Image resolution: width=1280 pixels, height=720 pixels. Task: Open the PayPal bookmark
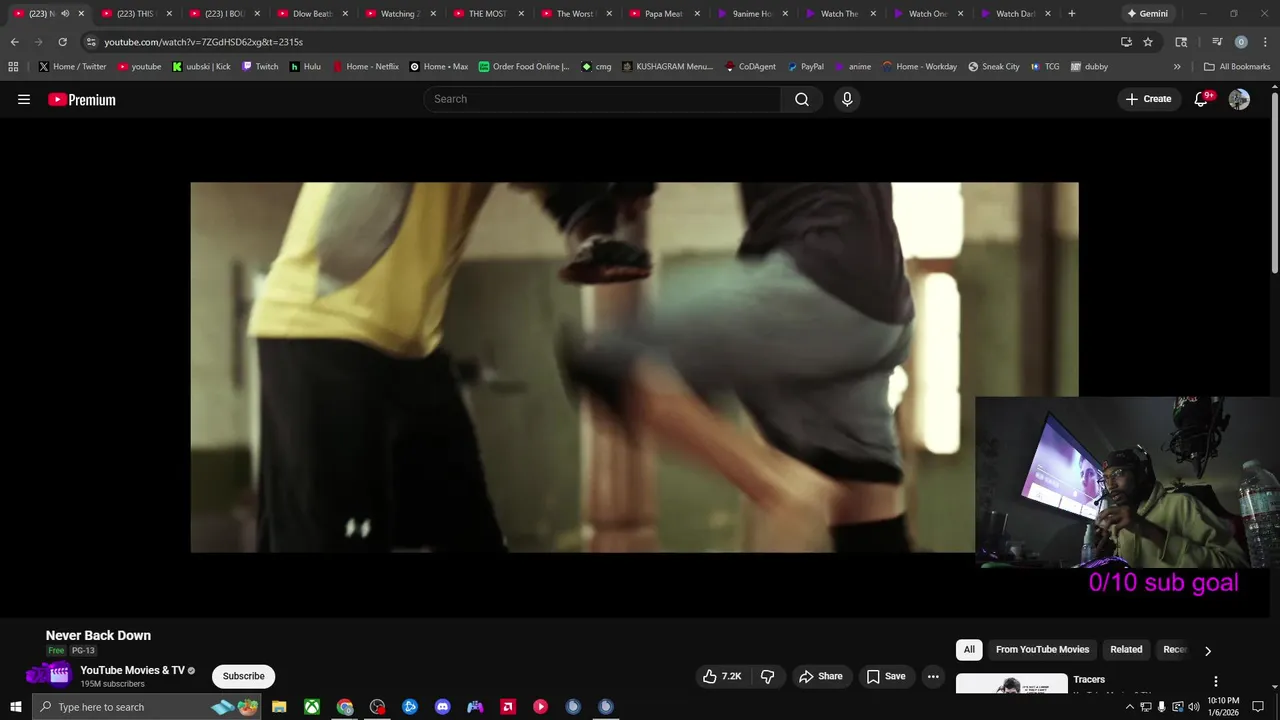coord(805,66)
